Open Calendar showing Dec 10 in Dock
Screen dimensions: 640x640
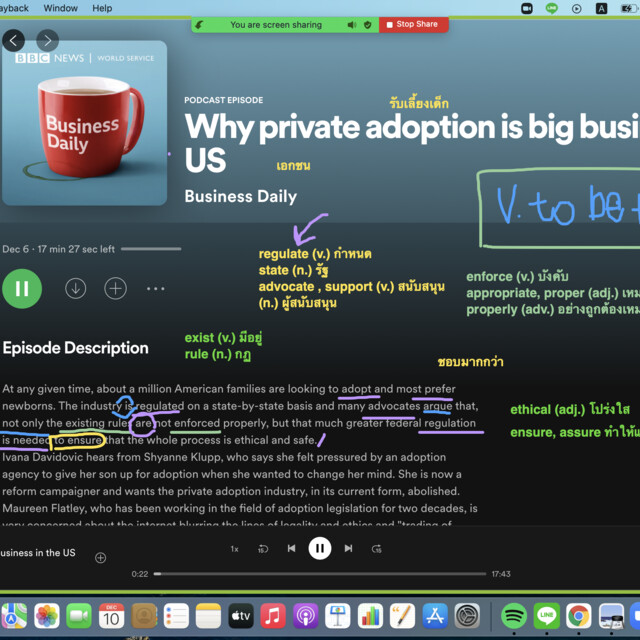click(x=111, y=616)
